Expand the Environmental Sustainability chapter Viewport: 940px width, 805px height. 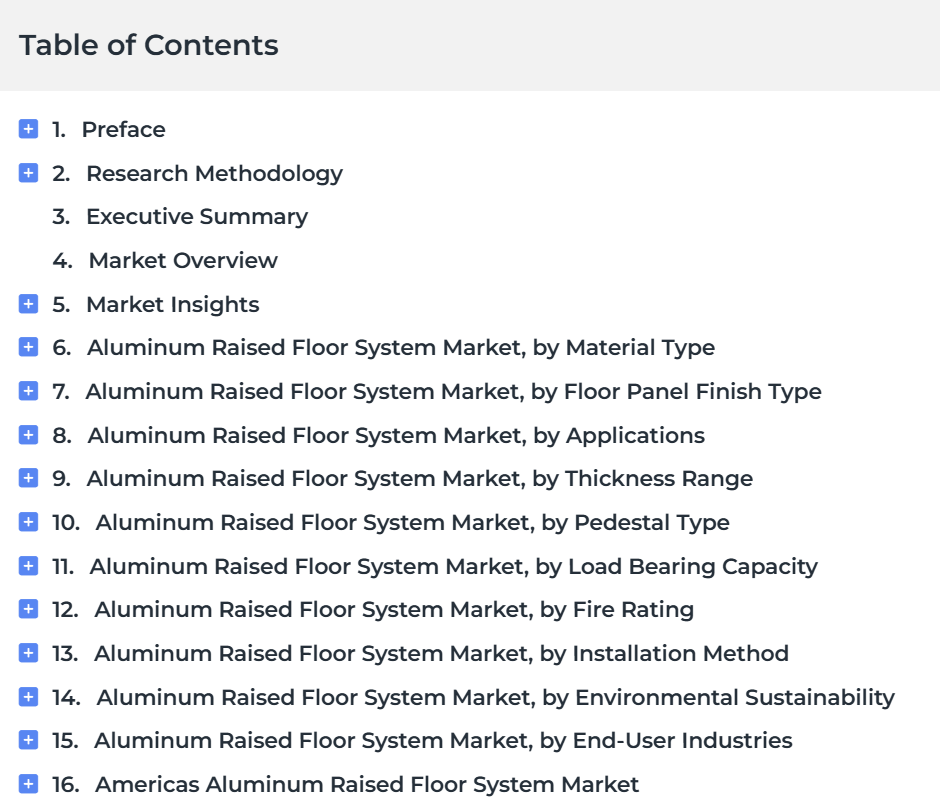28,697
